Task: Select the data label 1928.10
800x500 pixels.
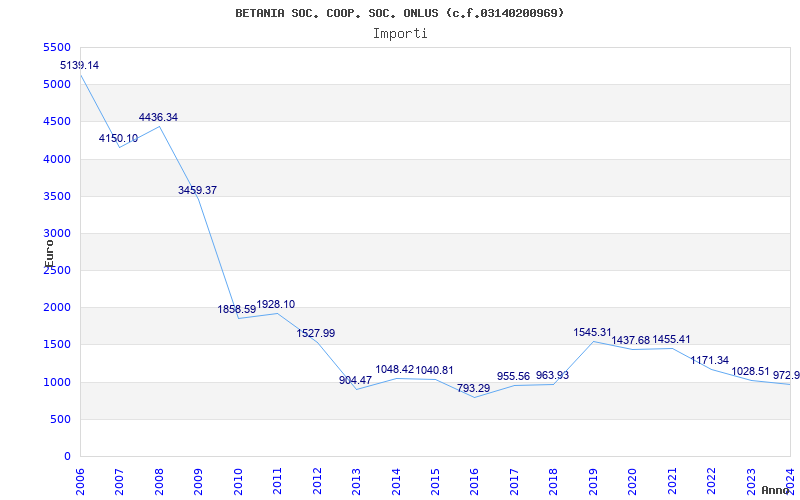Action: (x=276, y=305)
